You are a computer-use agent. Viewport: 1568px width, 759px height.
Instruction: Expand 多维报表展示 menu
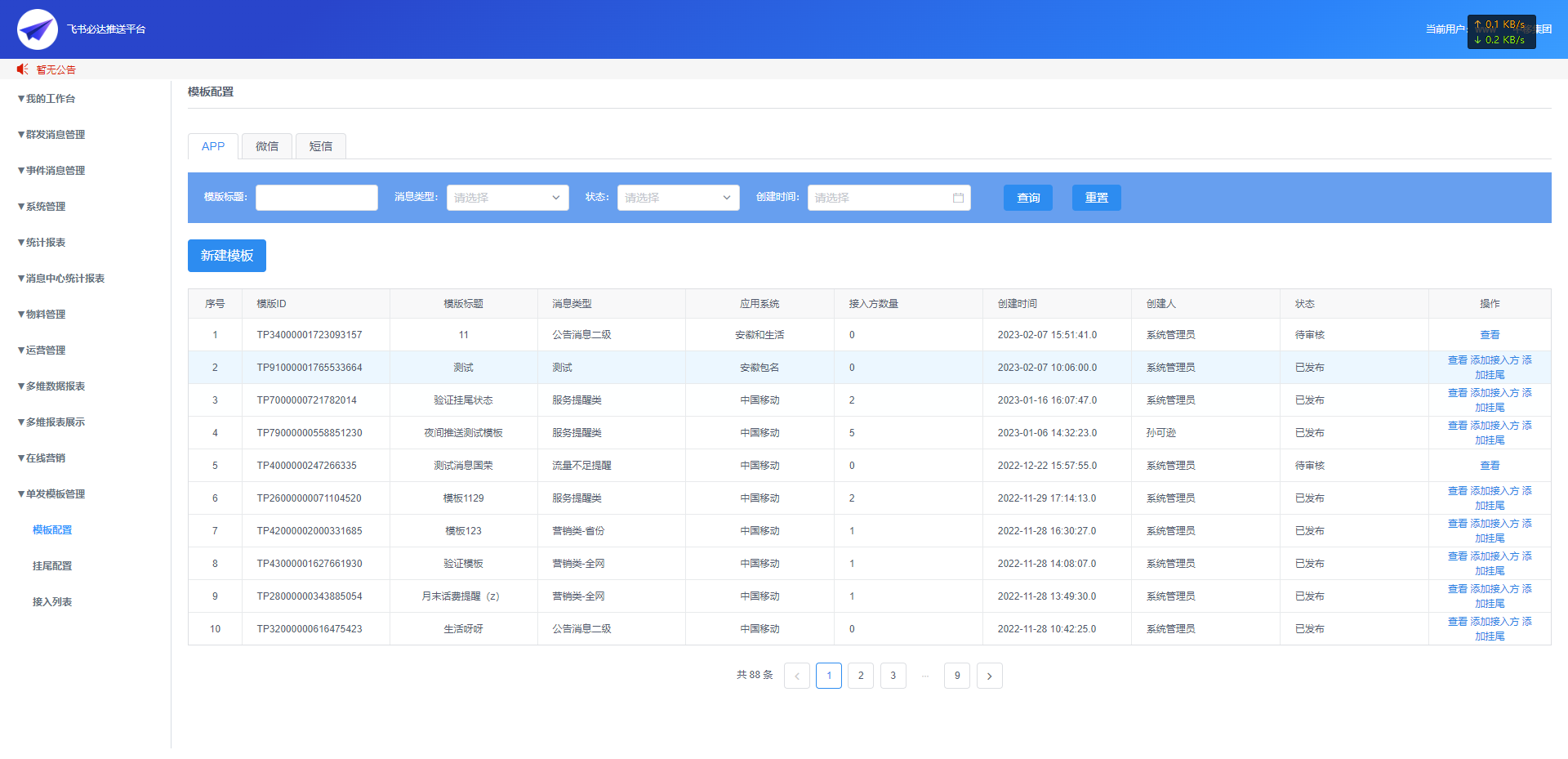tap(51, 422)
